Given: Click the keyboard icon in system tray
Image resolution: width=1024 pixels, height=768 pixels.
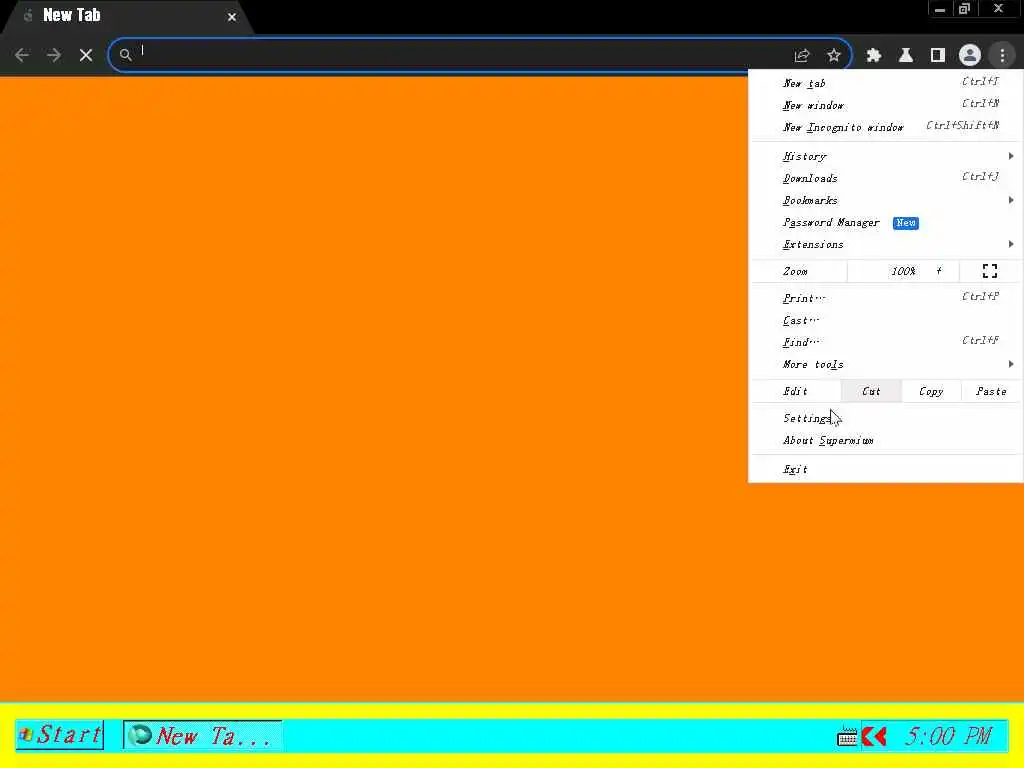Looking at the screenshot, I should 847,737.
